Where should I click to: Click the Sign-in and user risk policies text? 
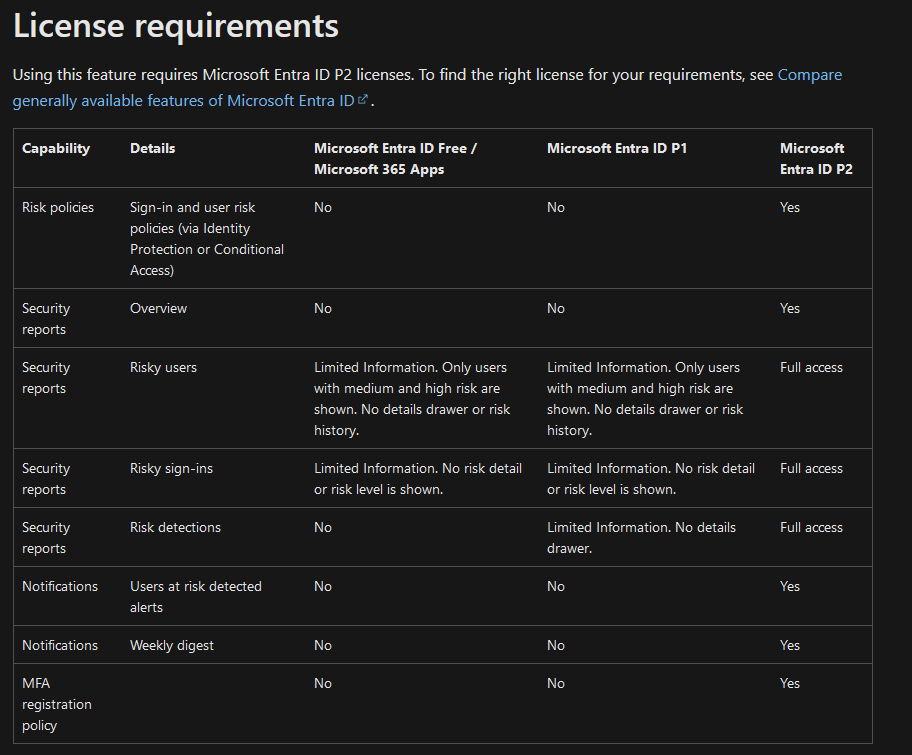[206, 239]
